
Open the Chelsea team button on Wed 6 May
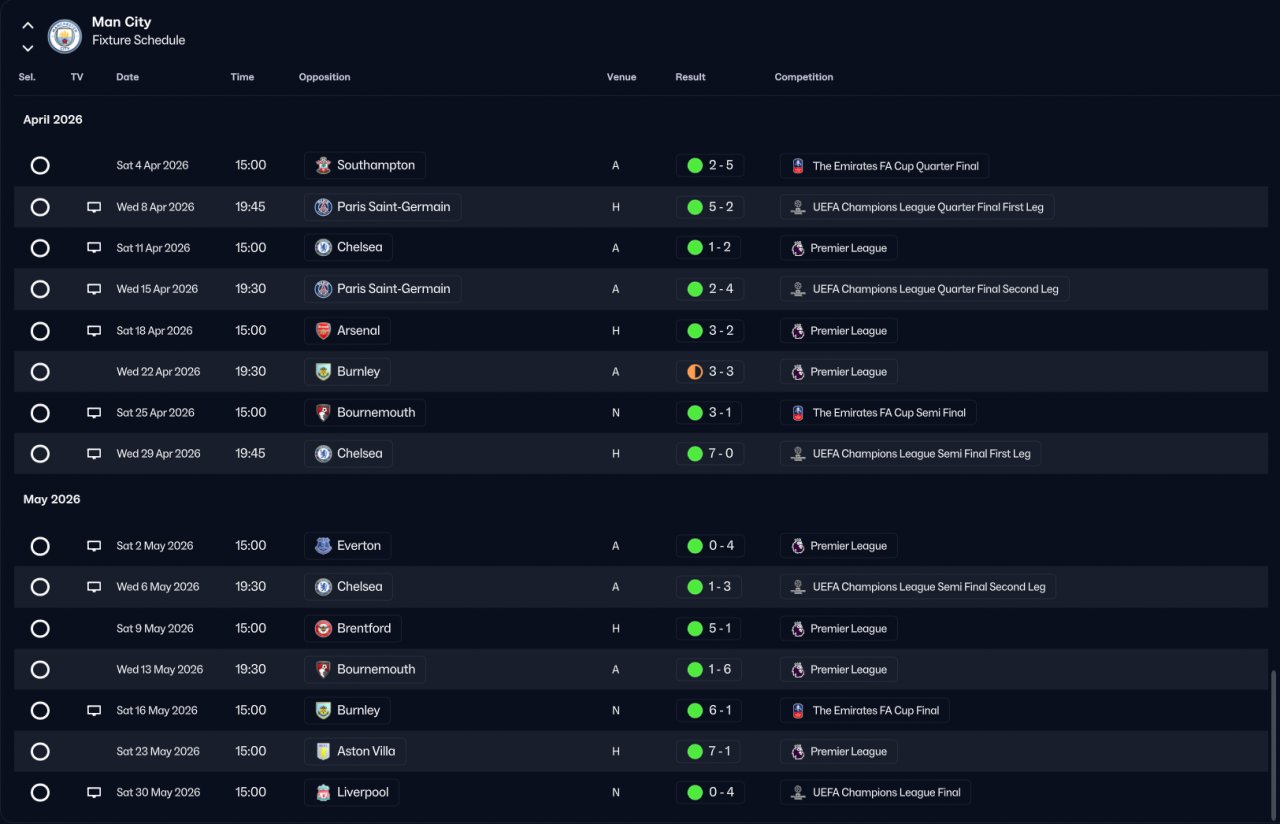[x=349, y=587]
